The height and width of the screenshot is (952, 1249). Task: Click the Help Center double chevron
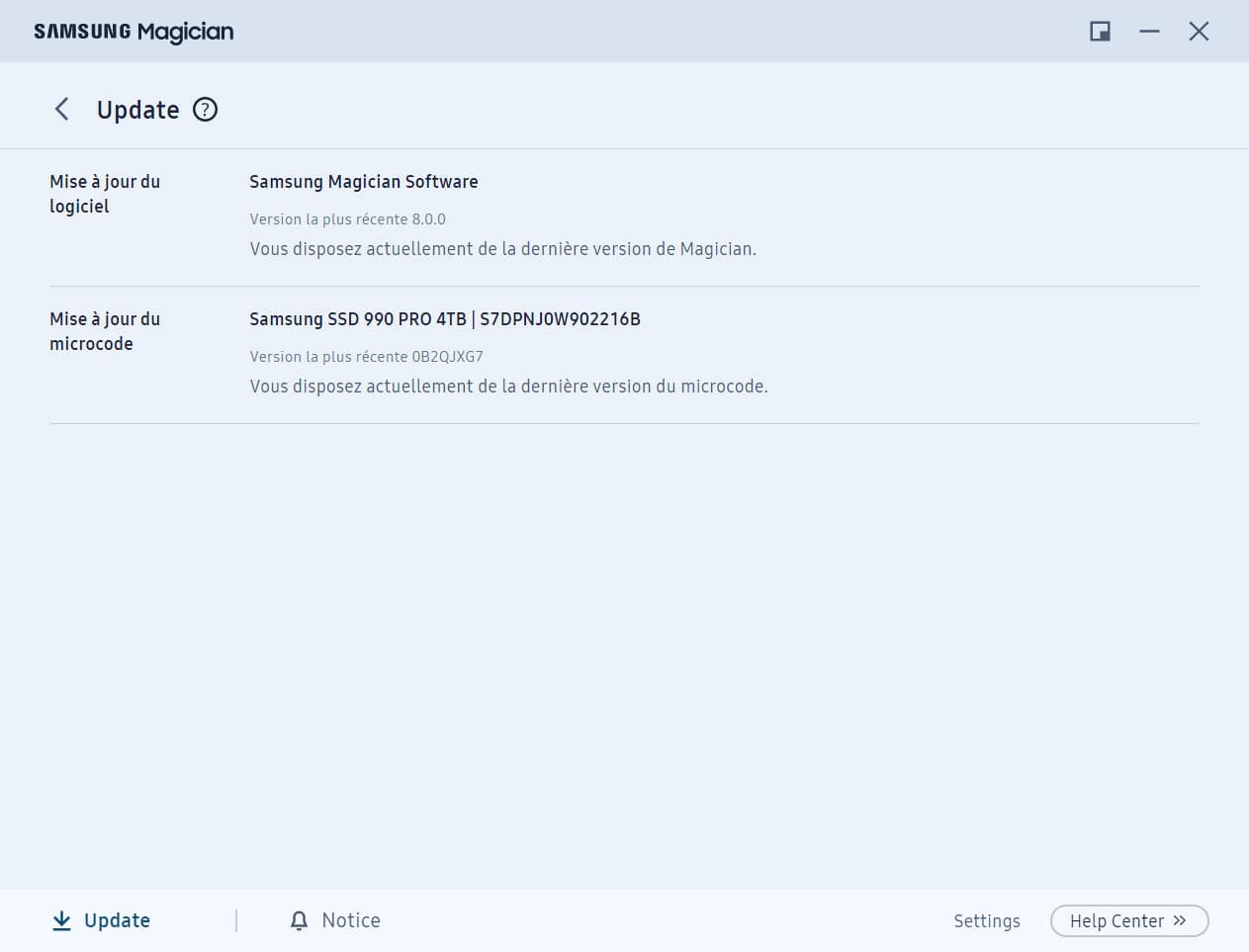[x=1179, y=920]
